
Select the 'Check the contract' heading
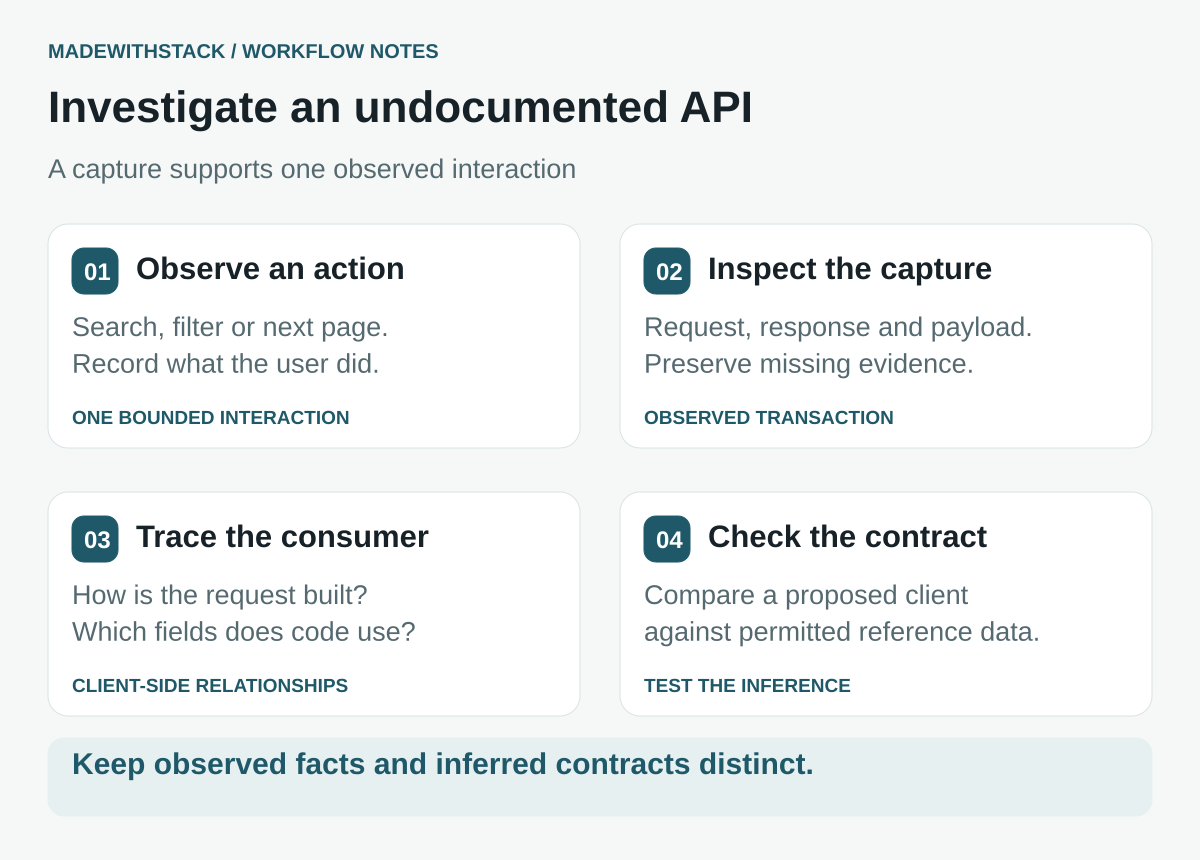point(847,537)
